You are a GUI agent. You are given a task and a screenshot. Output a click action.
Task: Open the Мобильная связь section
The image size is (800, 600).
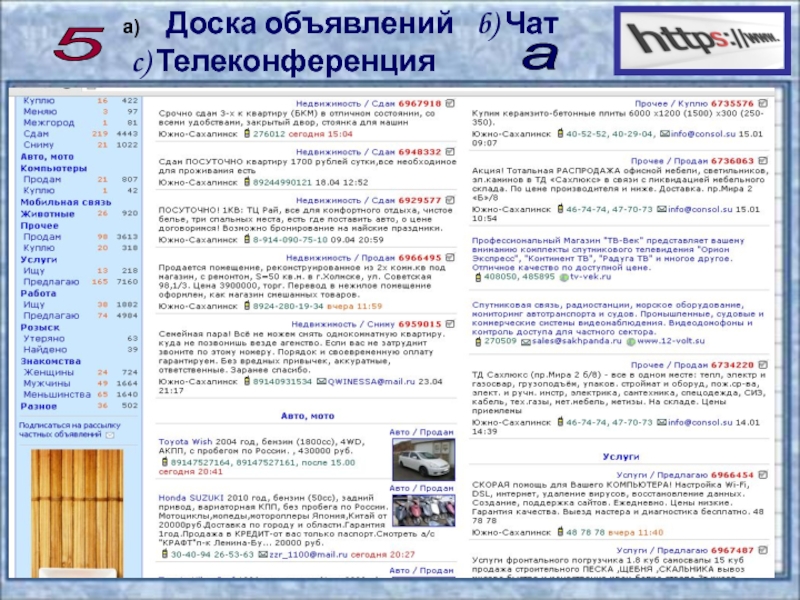tap(66, 202)
